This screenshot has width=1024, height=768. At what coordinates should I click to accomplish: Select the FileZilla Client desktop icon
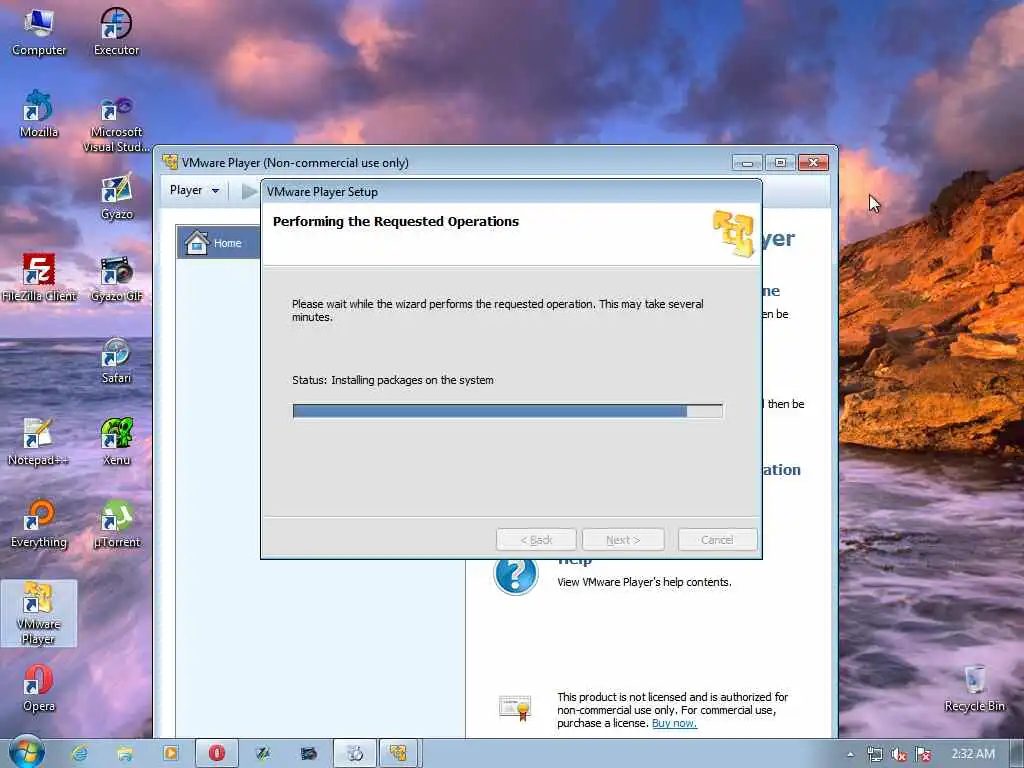(39, 279)
